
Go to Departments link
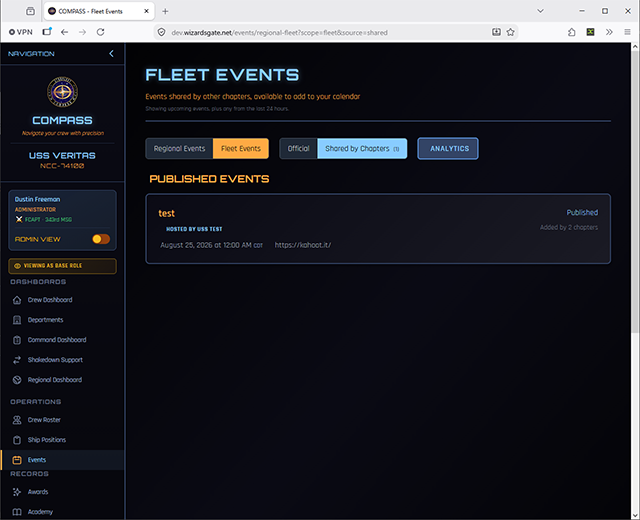click(45, 320)
